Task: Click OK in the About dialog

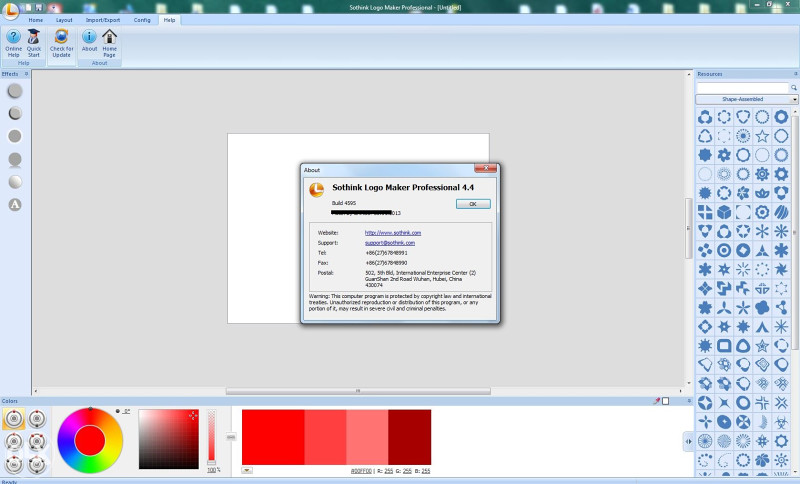Action: 473,204
